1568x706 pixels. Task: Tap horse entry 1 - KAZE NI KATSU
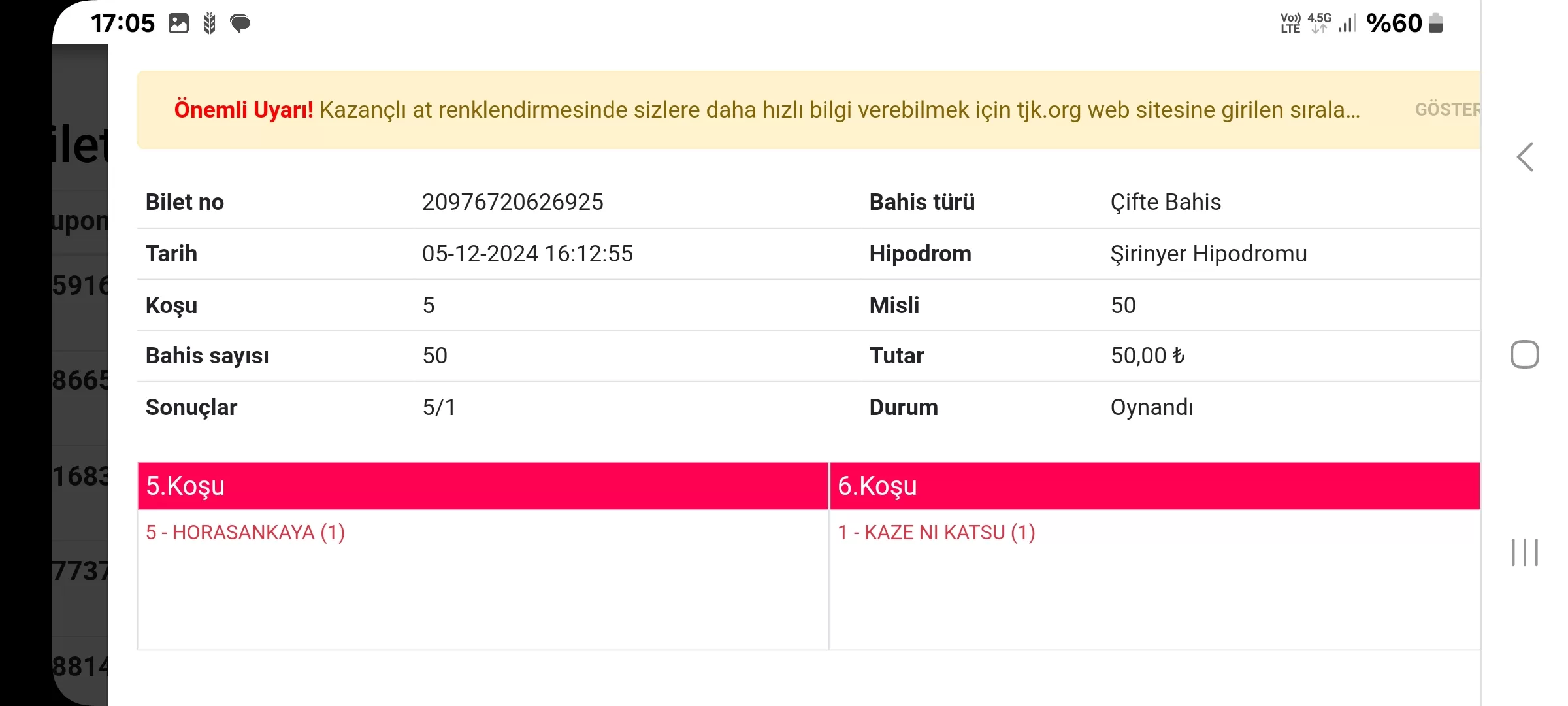(936, 532)
